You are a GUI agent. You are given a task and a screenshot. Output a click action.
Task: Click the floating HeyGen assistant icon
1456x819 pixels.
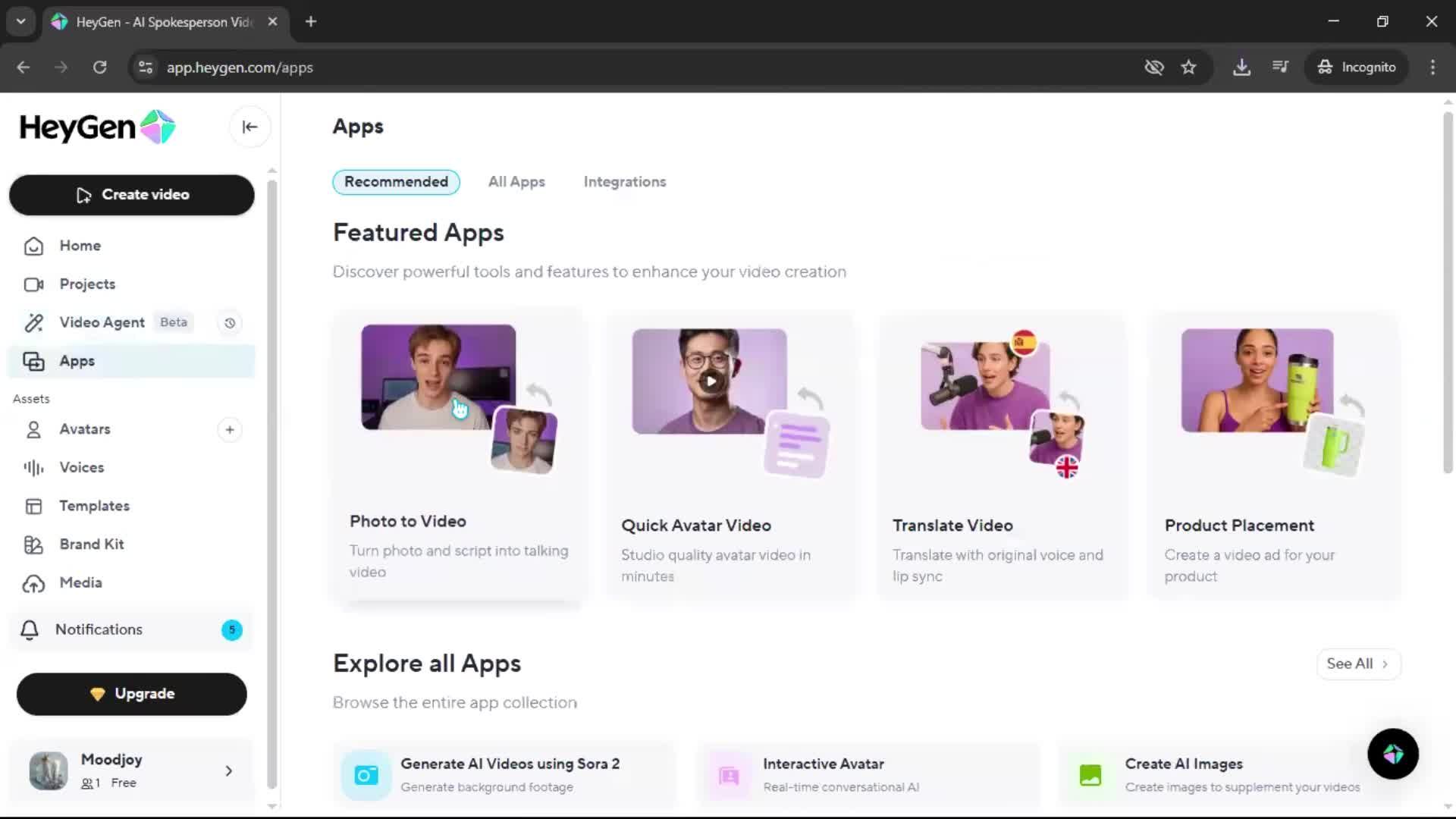coord(1392,754)
